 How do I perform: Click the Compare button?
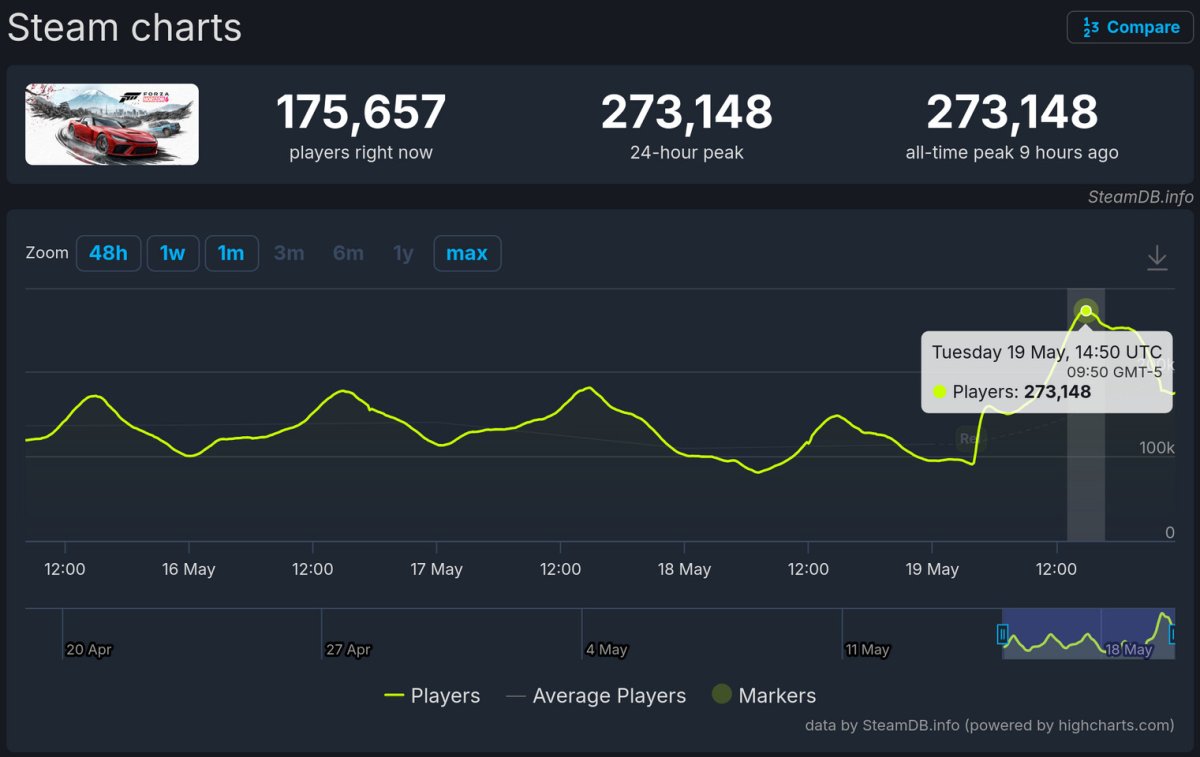point(1130,27)
